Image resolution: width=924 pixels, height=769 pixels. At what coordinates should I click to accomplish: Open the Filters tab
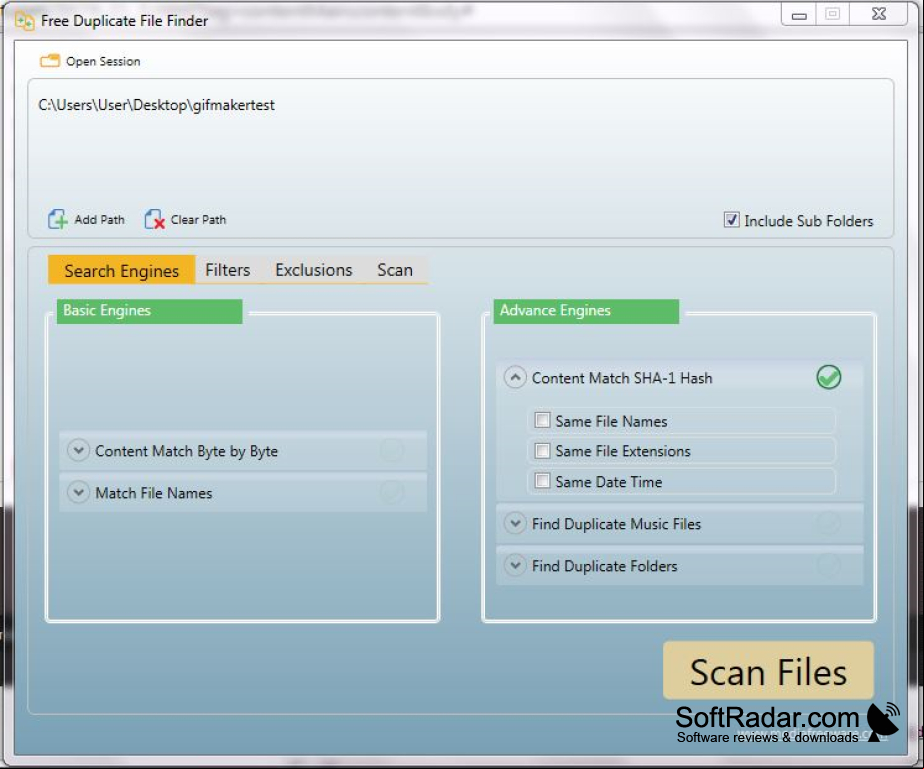tap(227, 270)
